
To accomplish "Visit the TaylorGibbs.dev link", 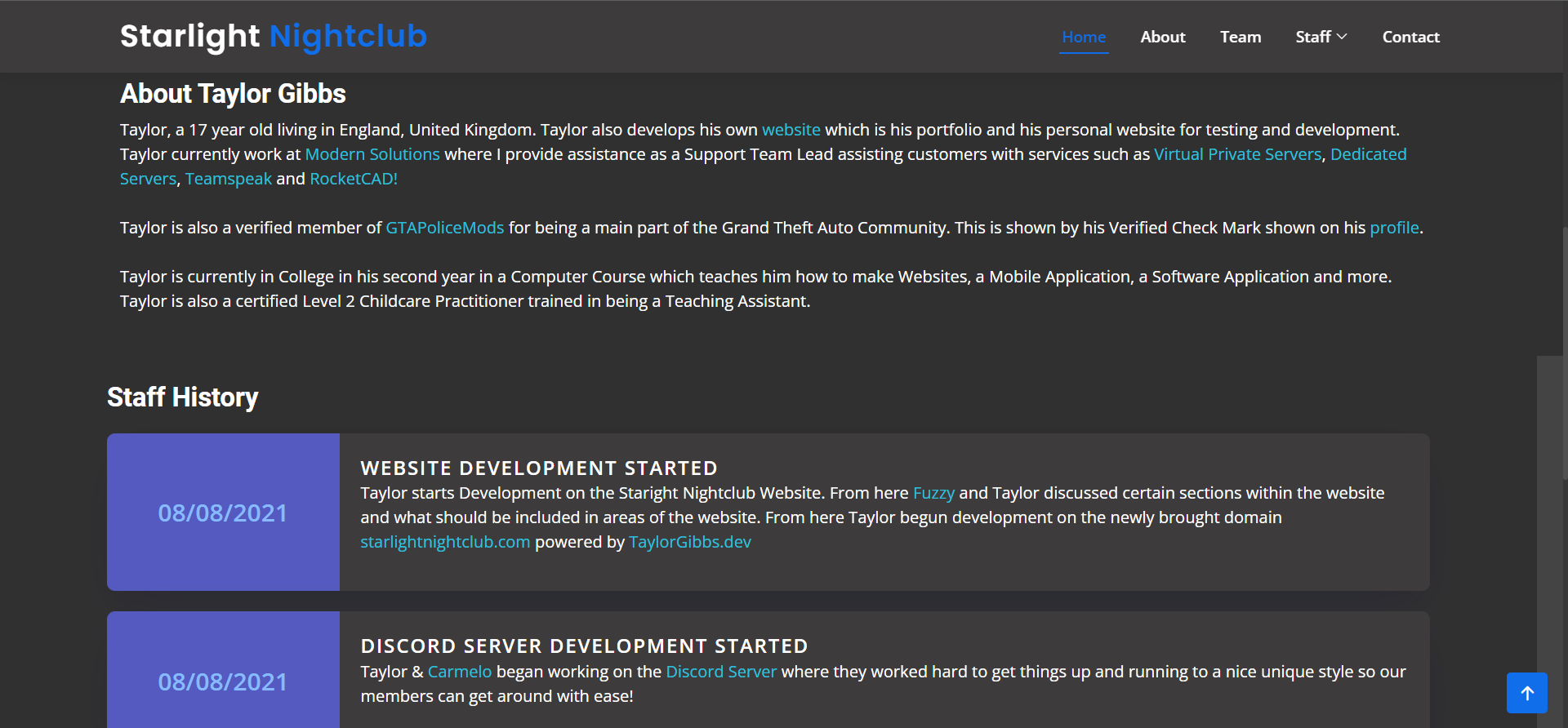I will tap(689, 542).
